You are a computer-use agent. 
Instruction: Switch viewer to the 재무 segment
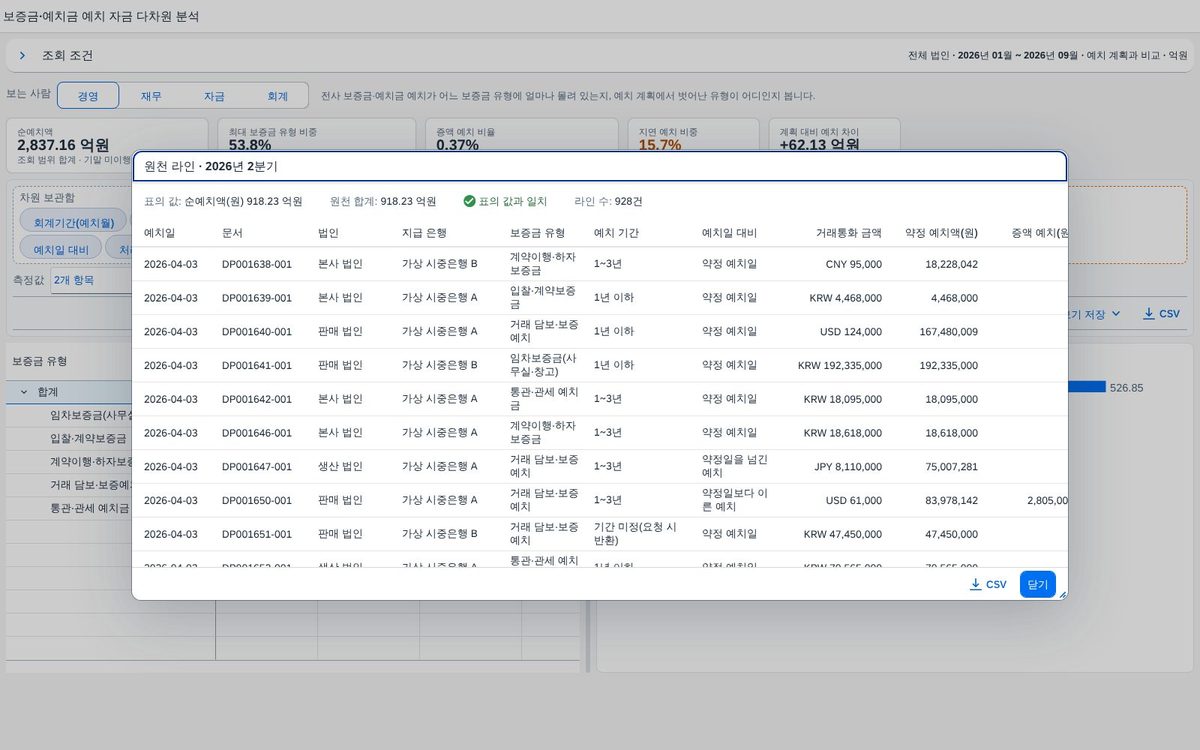tap(151, 96)
